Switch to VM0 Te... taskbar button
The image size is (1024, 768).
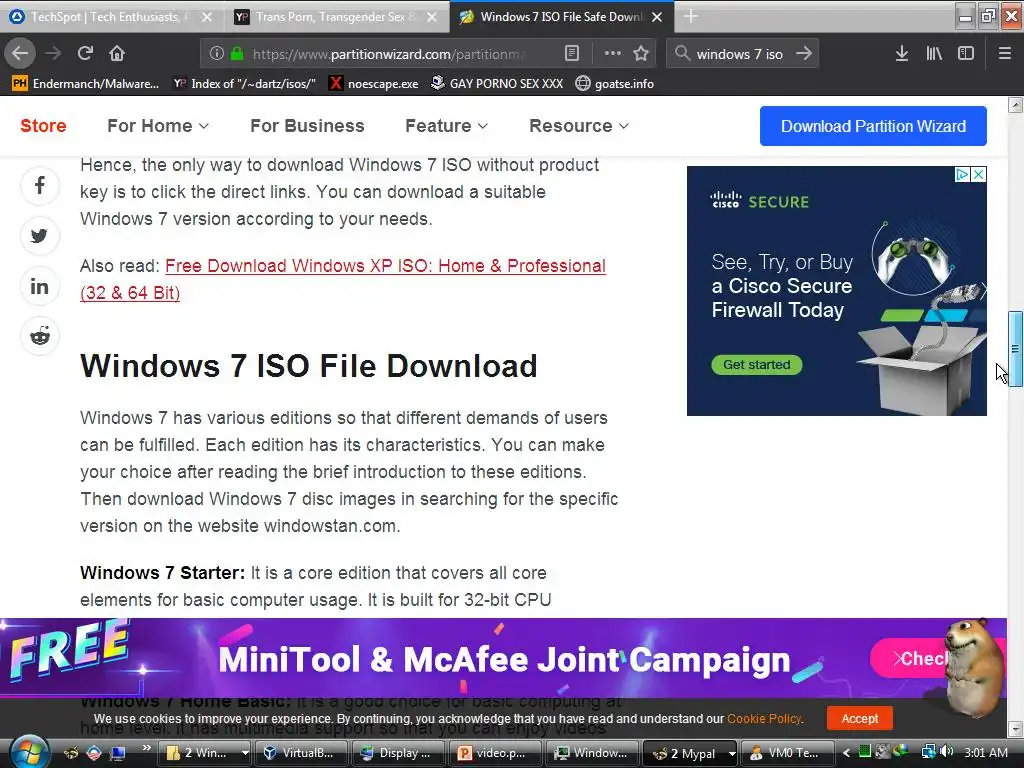tap(788, 753)
